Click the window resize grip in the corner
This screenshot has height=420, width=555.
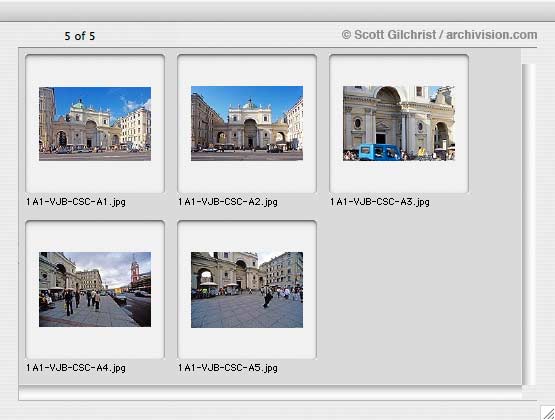pos(548,413)
